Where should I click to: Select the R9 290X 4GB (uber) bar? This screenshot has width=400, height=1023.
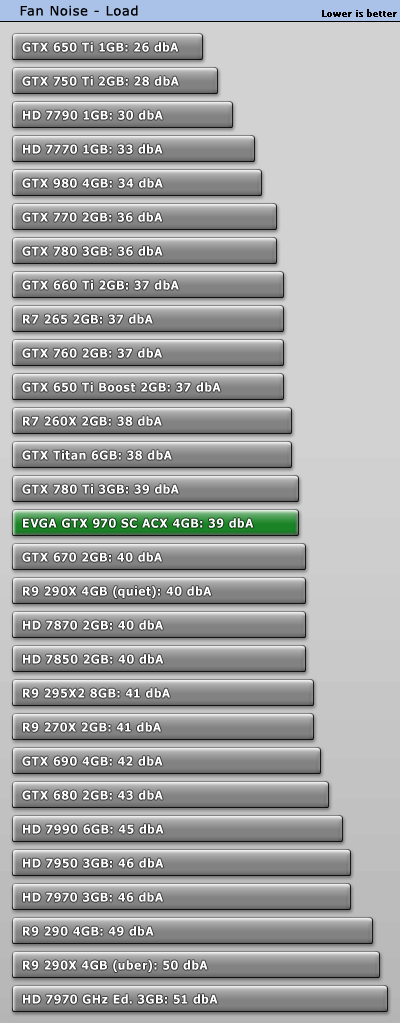coord(196,965)
